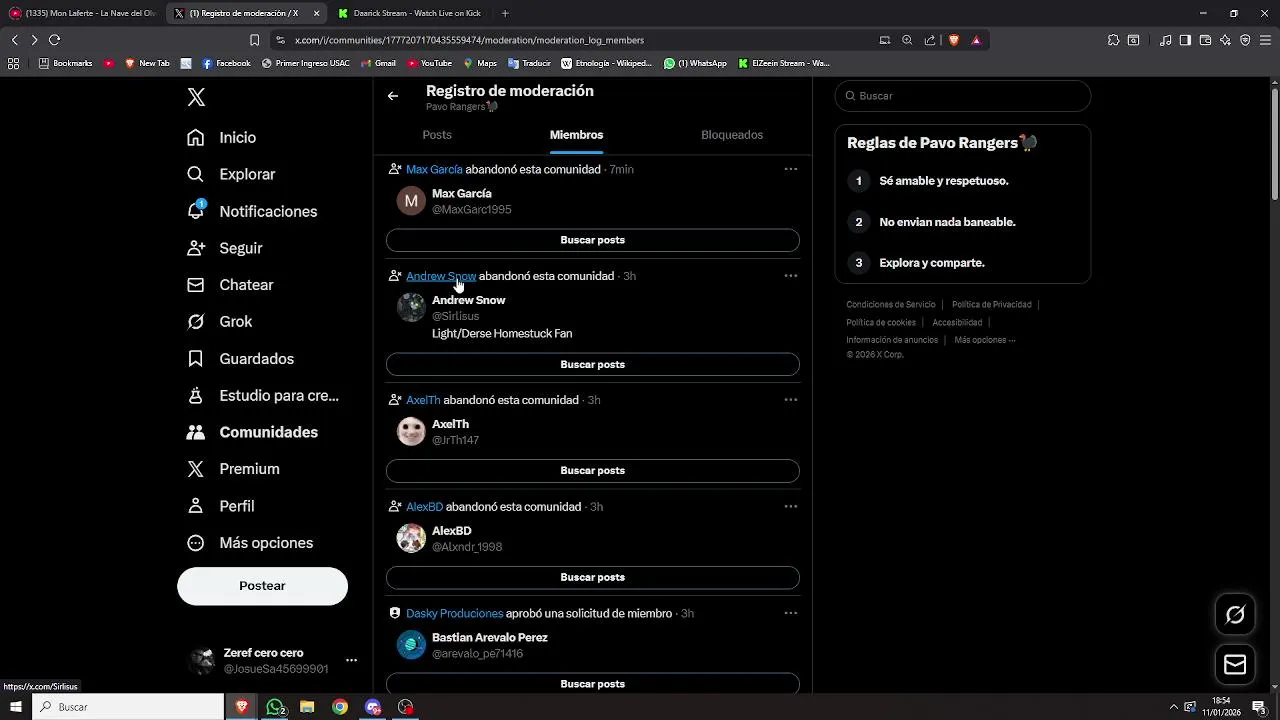Click the Windows taskbar Buscar search box
Viewport: 1280px width, 720px height.
130,707
